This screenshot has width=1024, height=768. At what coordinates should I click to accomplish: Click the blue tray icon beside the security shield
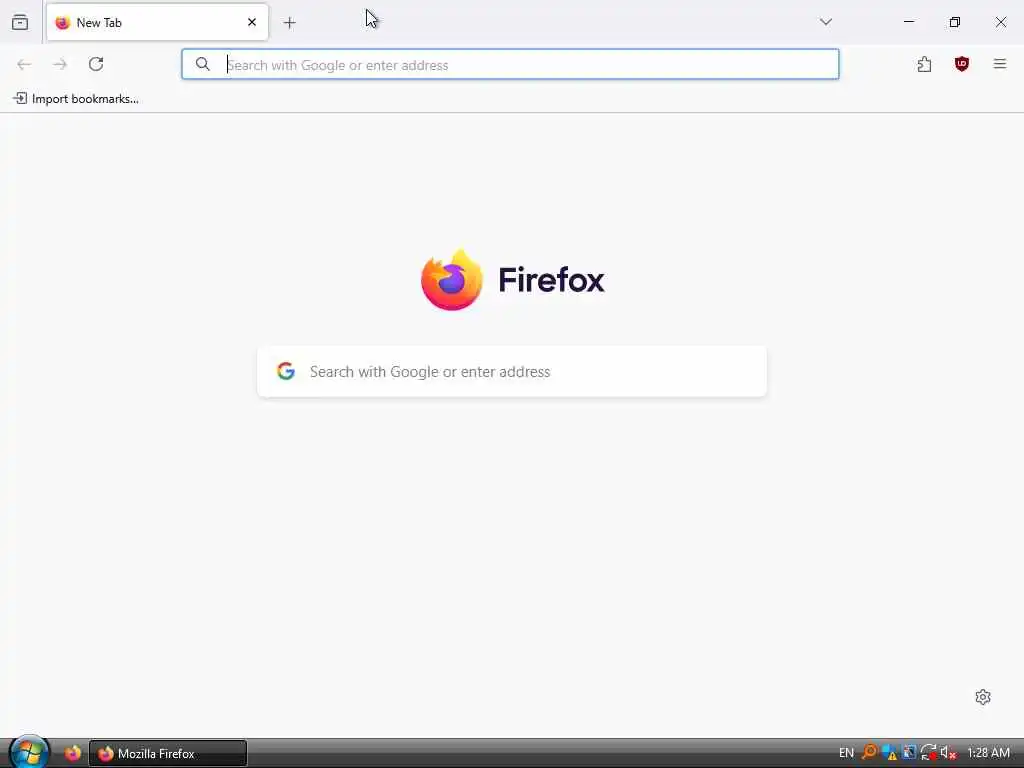(x=908, y=752)
